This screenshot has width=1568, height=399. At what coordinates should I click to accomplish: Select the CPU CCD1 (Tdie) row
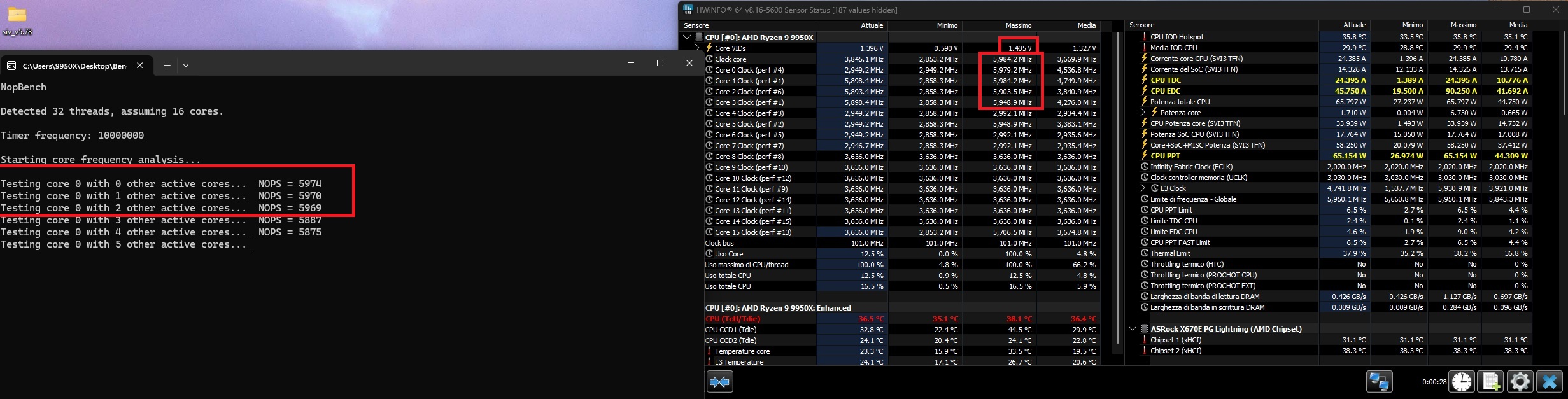902,330
